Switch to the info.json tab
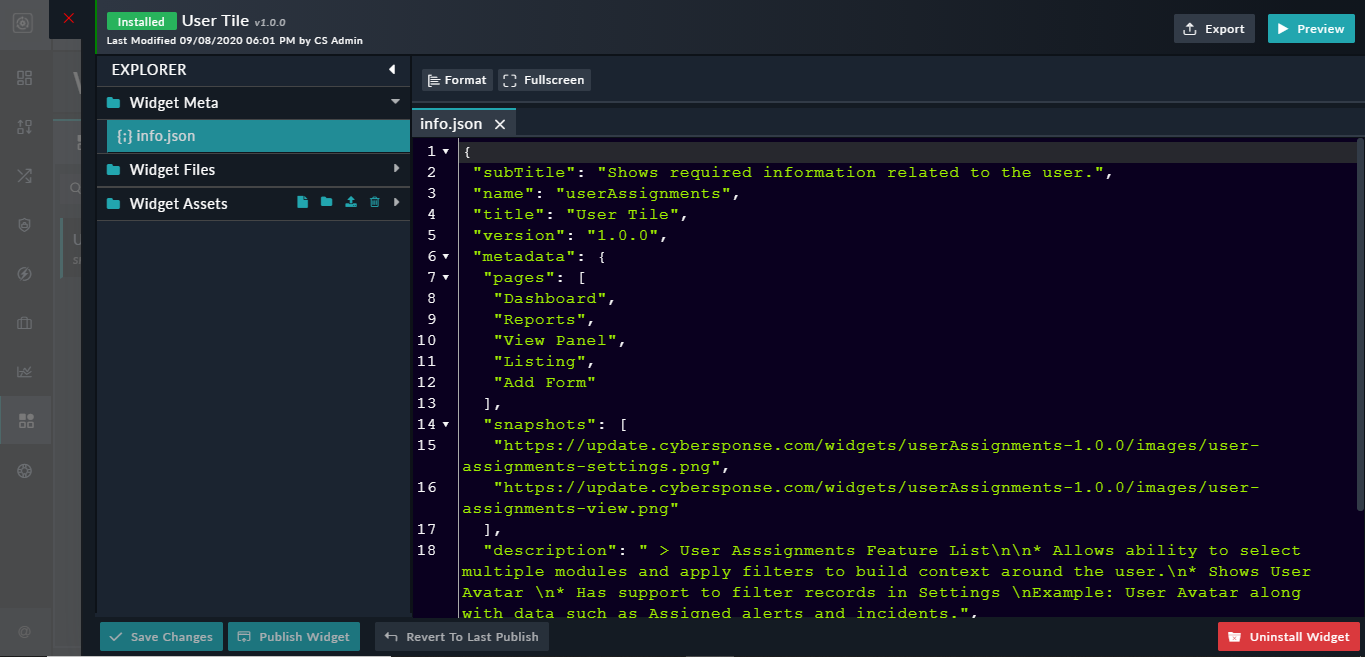This screenshot has height=657, width=1365. click(x=450, y=123)
